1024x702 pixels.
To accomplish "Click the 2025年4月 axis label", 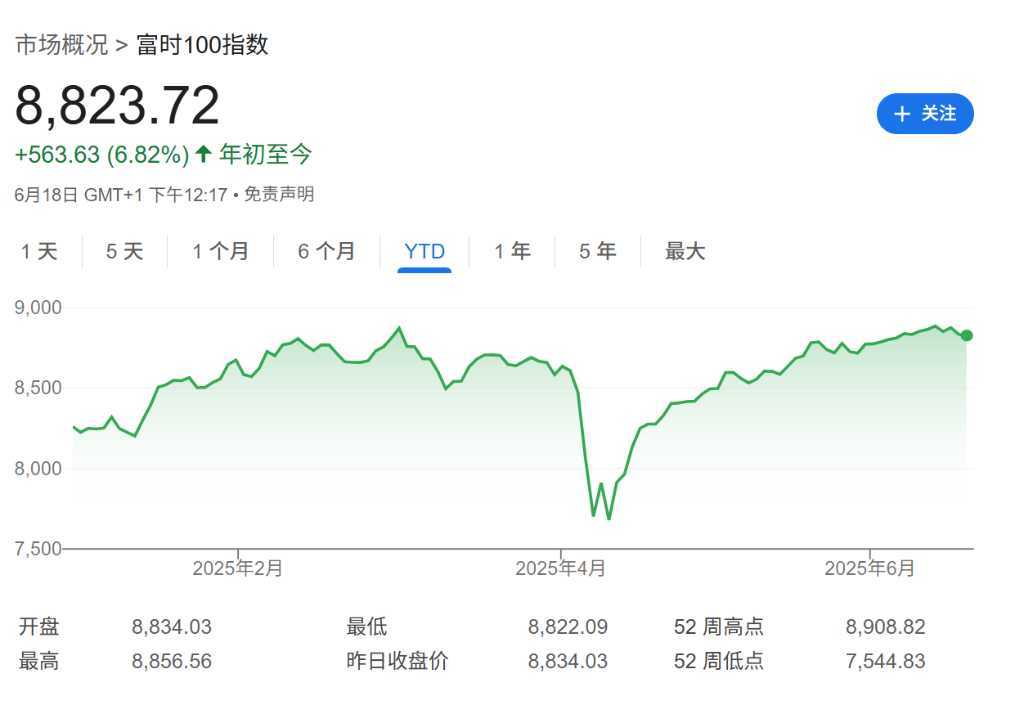I will pyautogui.click(x=560, y=568).
